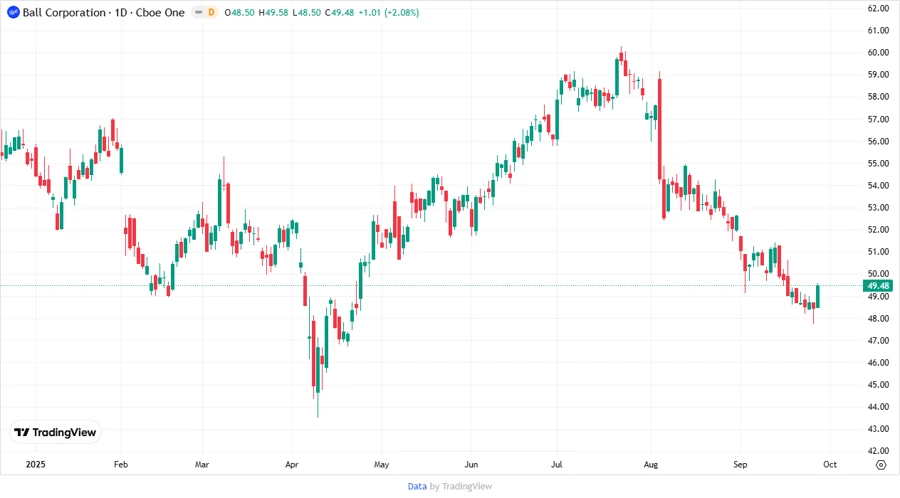Click the Oct label on time axis
The height and width of the screenshot is (498, 900).
pyautogui.click(x=830, y=464)
